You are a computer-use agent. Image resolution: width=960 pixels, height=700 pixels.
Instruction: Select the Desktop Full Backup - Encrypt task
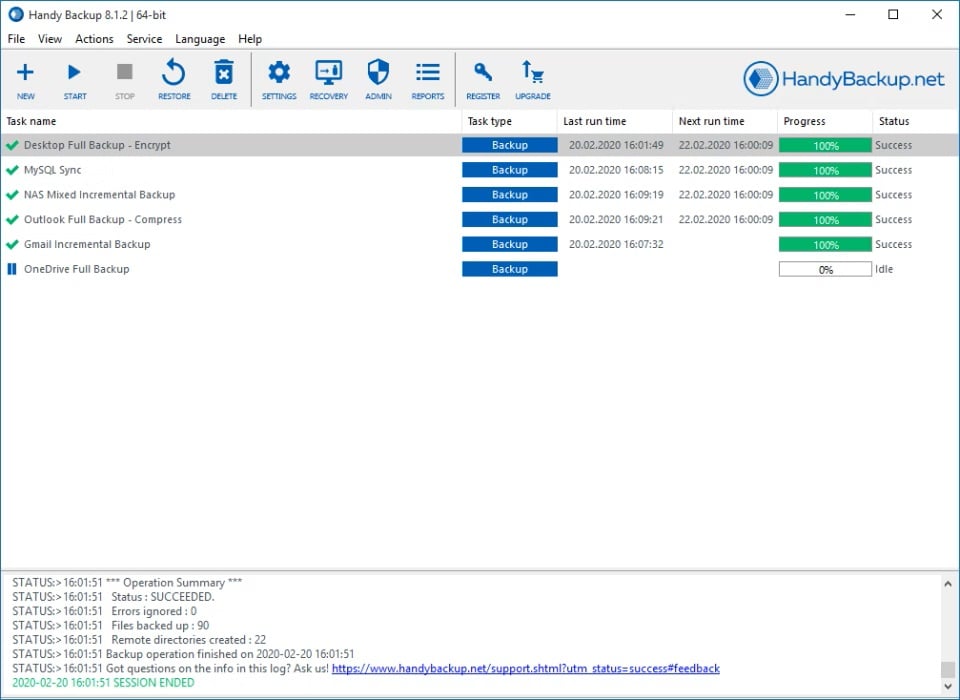[97, 145]
